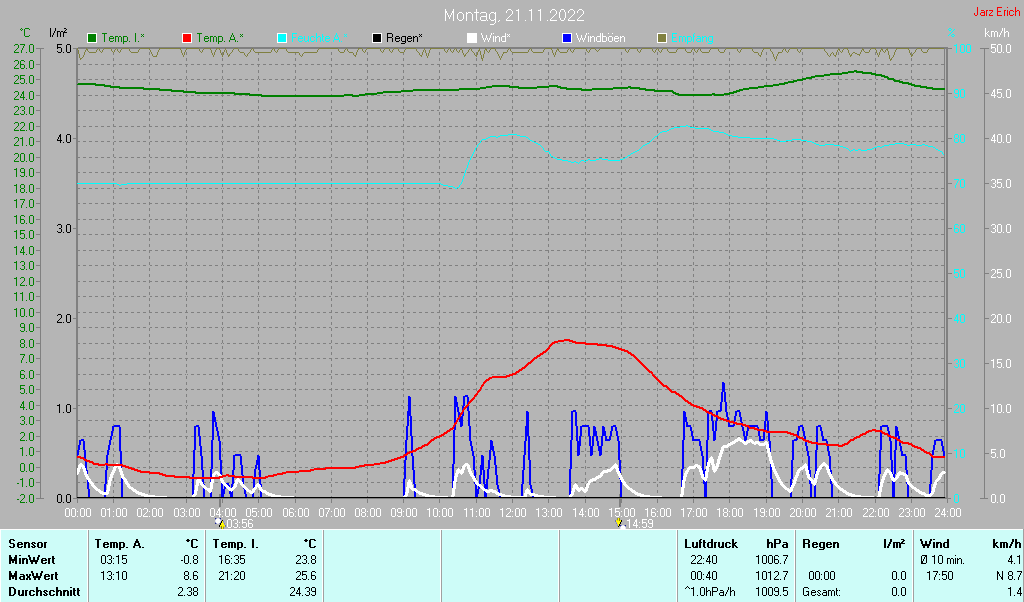Image resolution: width=1024 pixels, height=602 pixels.
Task: Click the Sensor header in the table
Action: point(28,544)
